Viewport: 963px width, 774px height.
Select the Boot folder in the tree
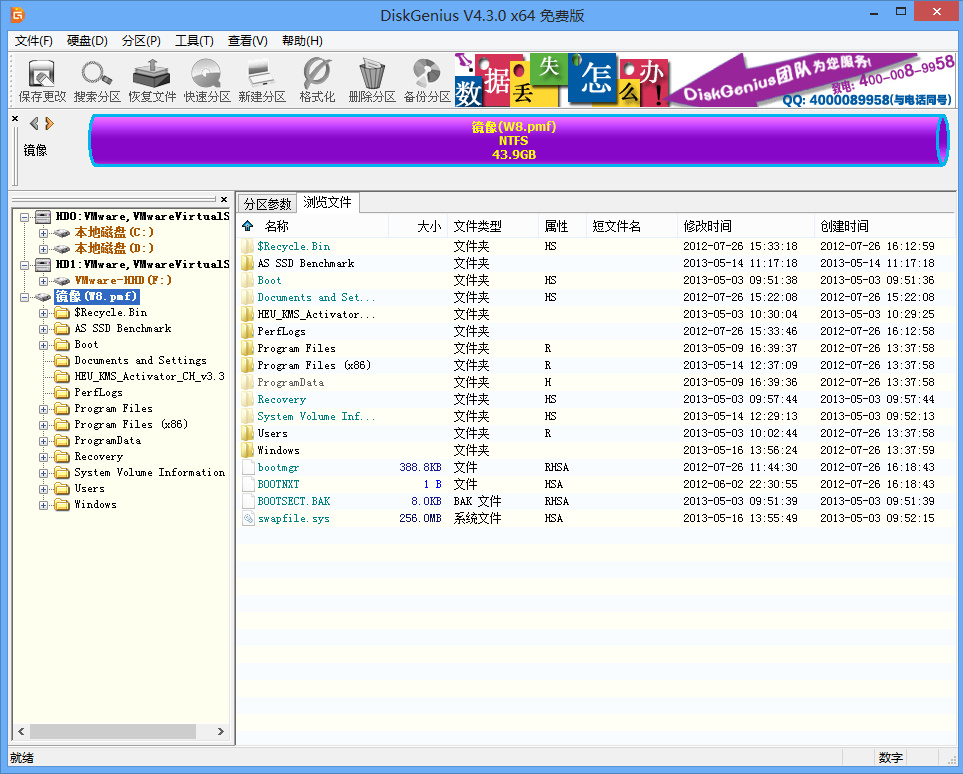coord(86,345)
